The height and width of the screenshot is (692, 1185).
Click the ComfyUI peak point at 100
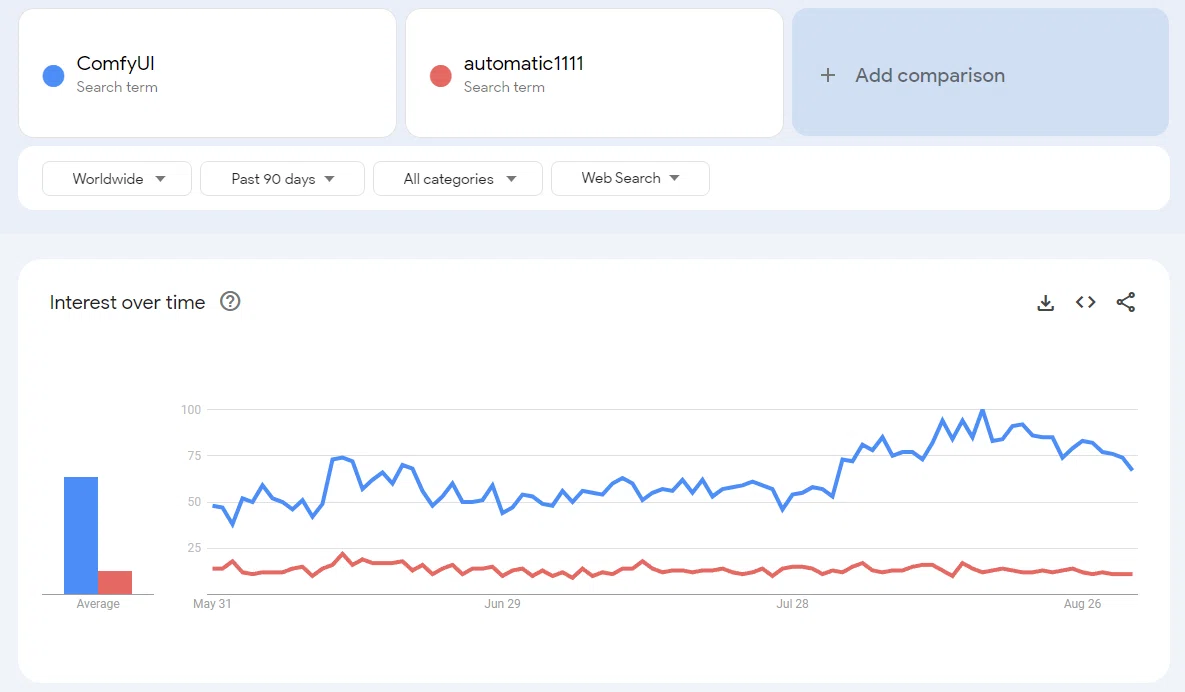982,410
